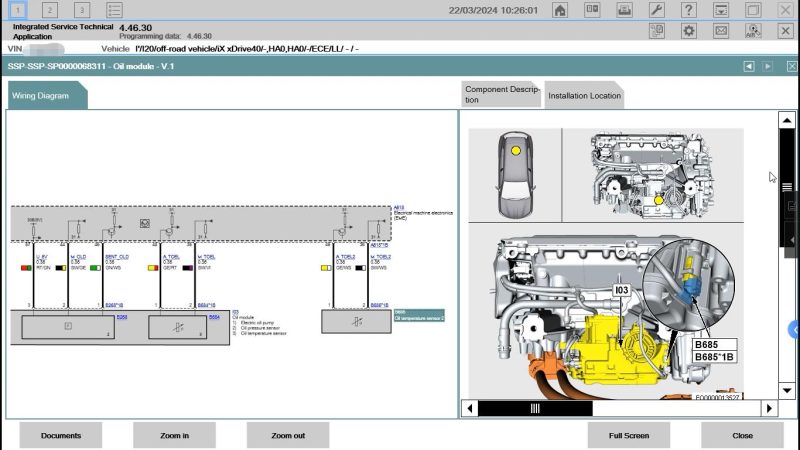The image size is (800, 450).
Task: Click the AIR search magnifier icon
Action: pyautogui.click(x=753, y=31)
